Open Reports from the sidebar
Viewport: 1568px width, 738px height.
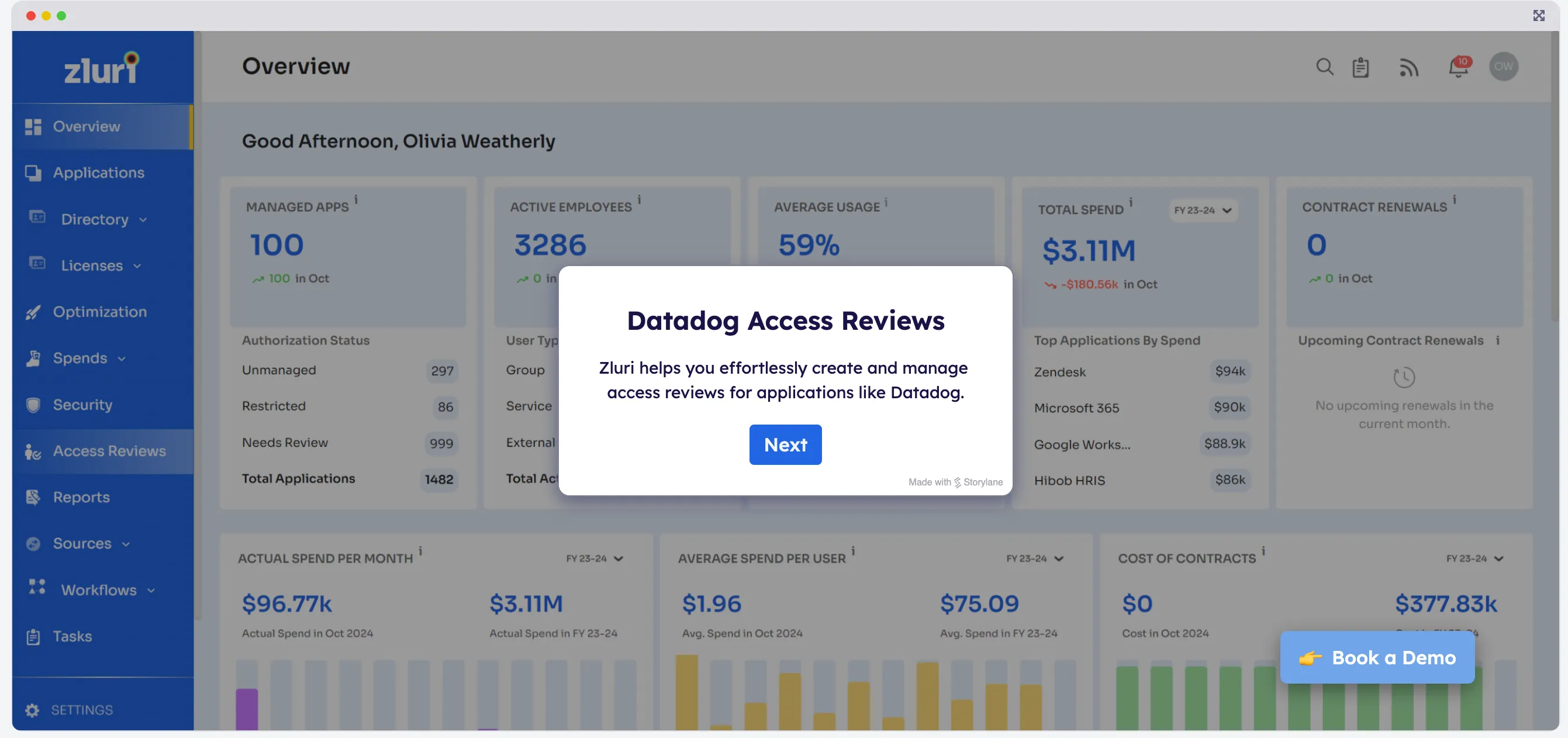click(81, 498)
